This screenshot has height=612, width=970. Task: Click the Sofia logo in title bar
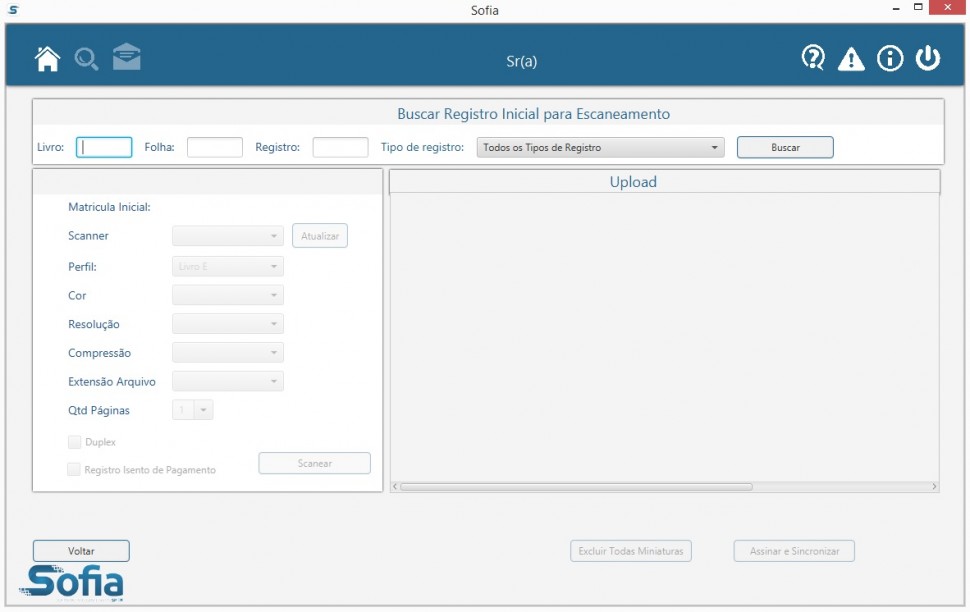point(13,10)
